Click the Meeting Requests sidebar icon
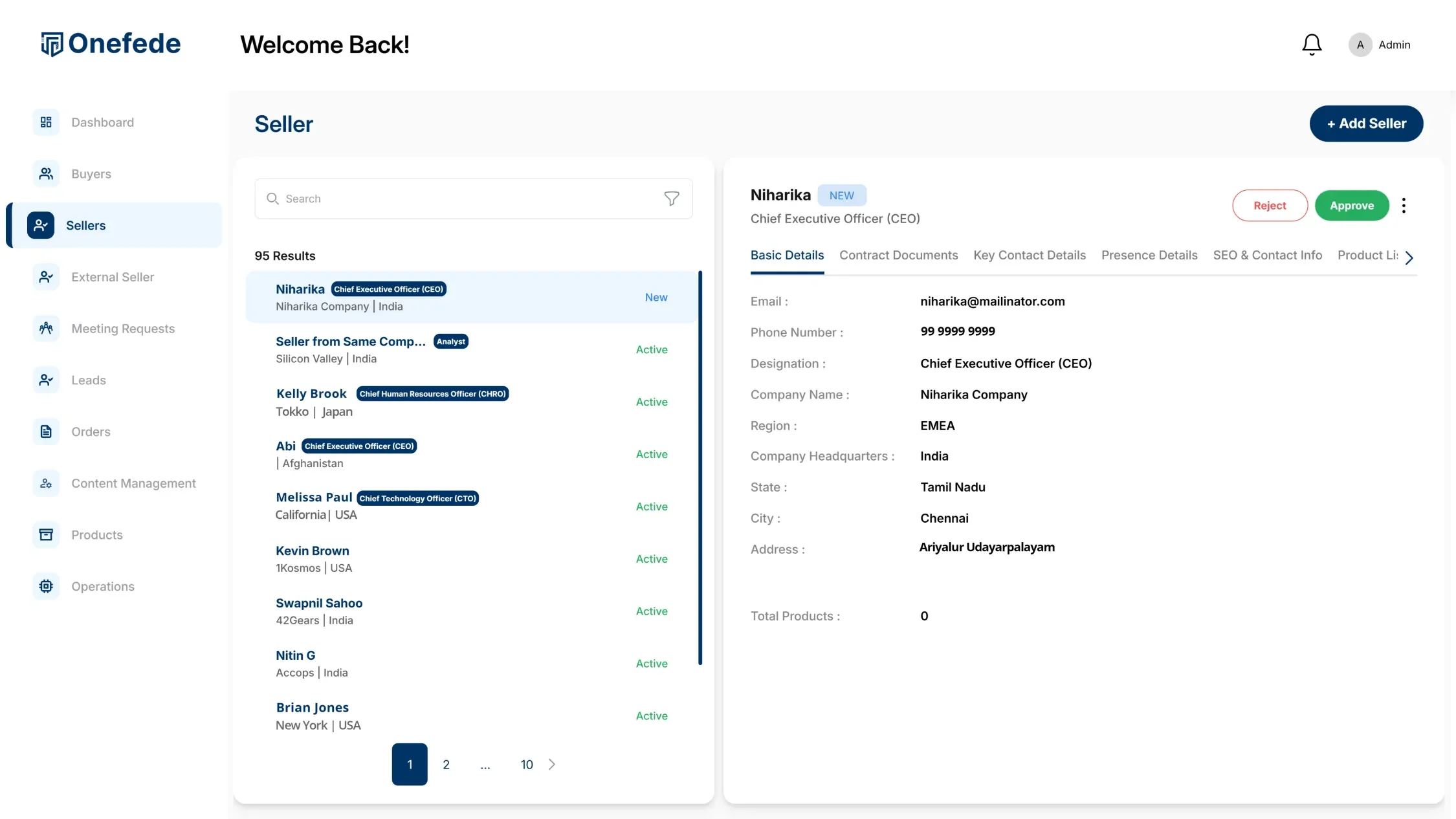This screenshot has width=1456, height=819. [46, 329]
